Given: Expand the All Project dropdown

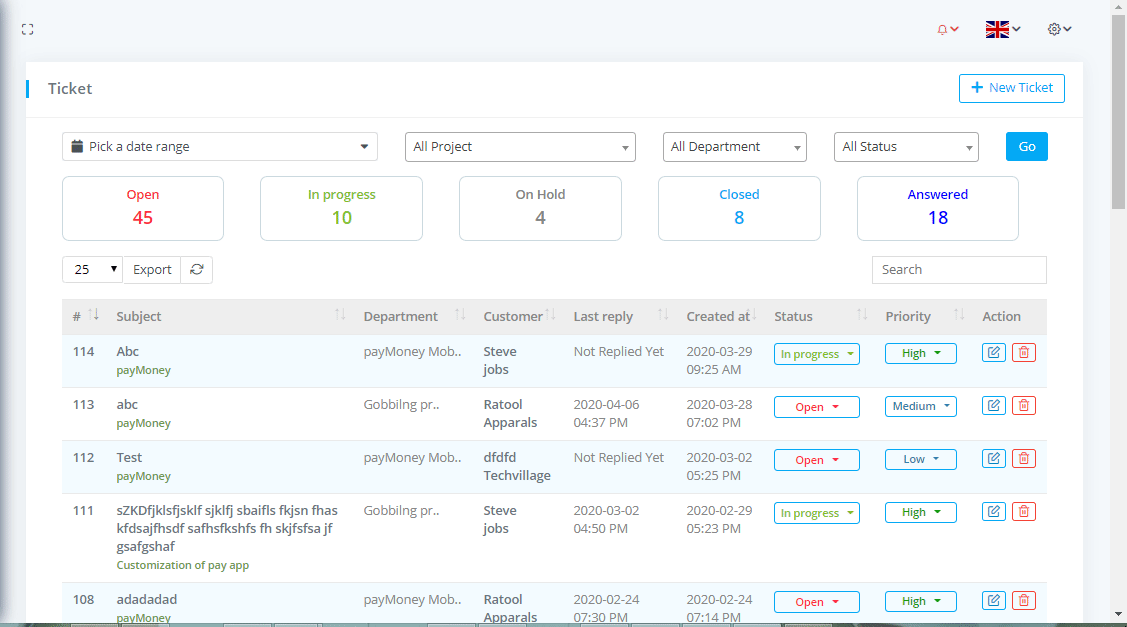Looking at the screenshot, I should point(520,147).
